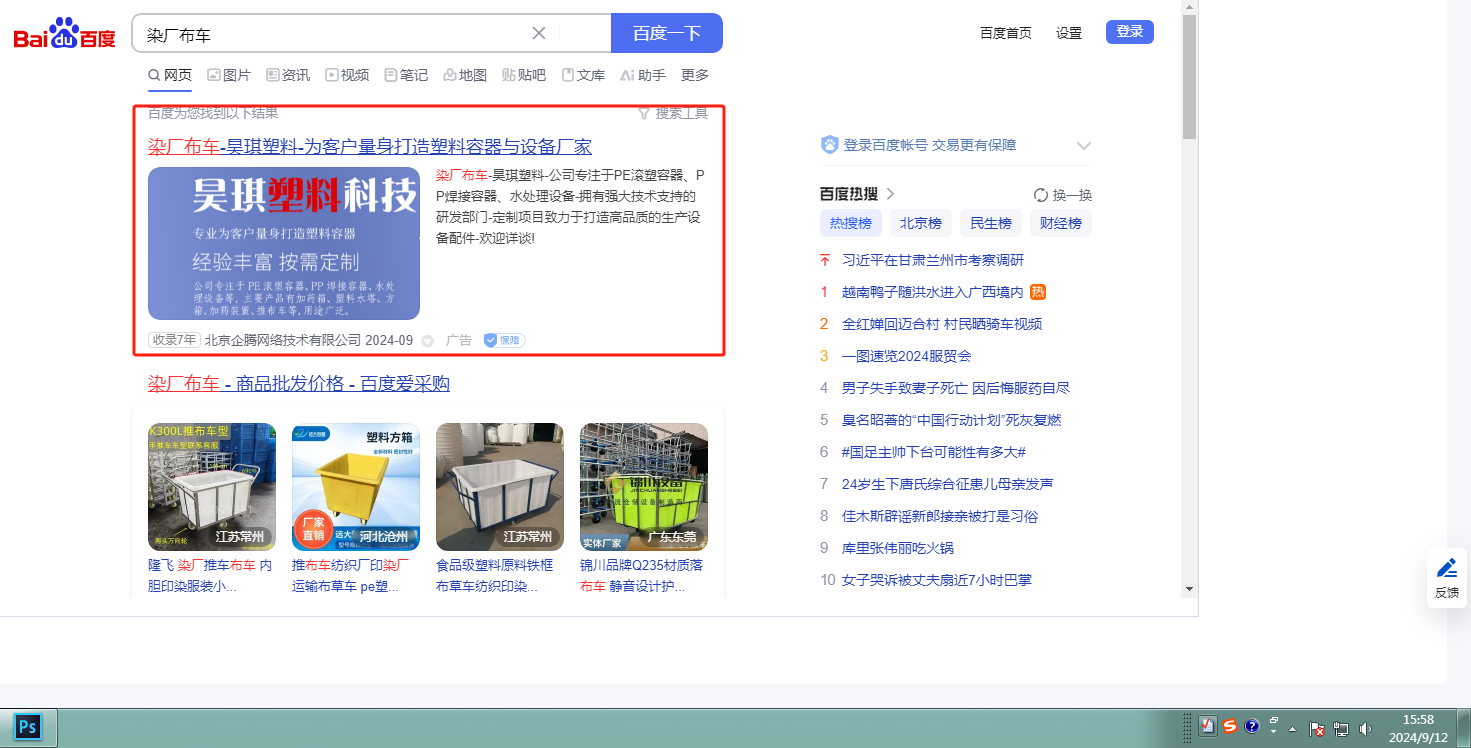Select the 热搜榜 hot list tab
The image size is (1471, 748).
(850, 223)
